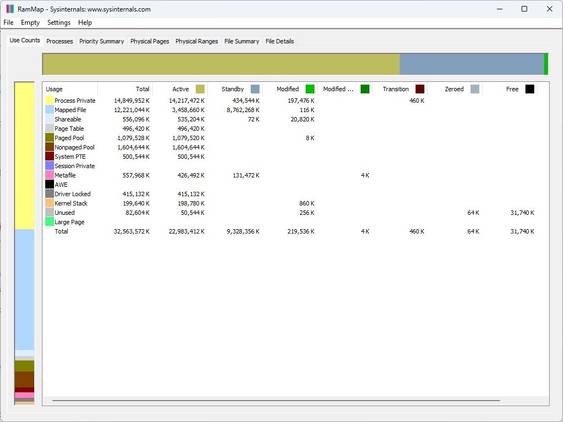Click the 31,740 K Free total value
Viewport: 563px width, 422px height.
coord(522,231)
